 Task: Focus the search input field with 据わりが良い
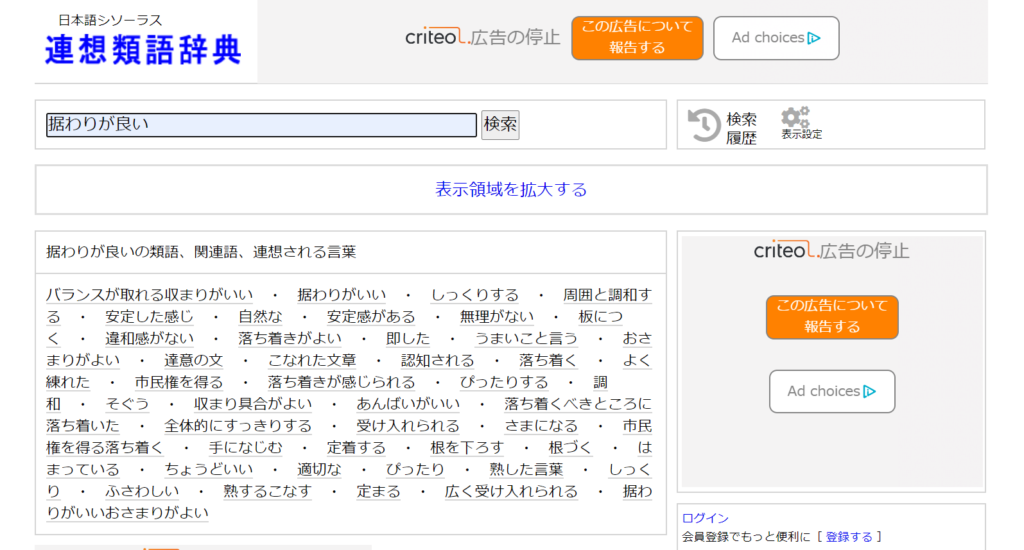tap(261, 125)
